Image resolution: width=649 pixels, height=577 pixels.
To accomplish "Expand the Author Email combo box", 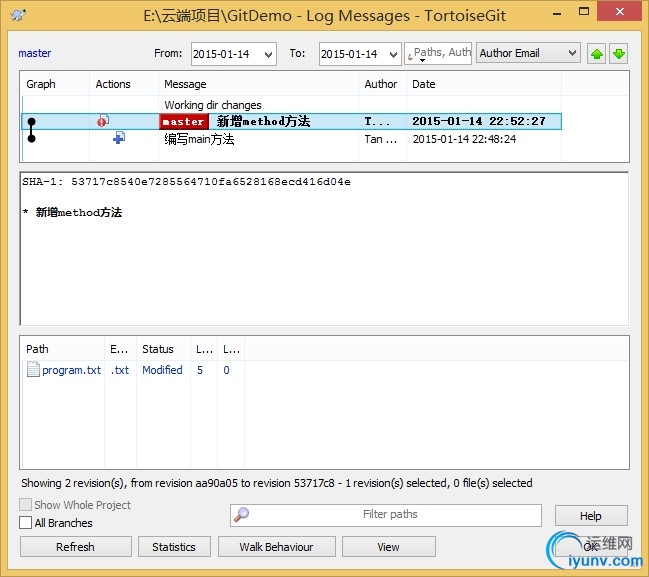I will tap(528, 53).
